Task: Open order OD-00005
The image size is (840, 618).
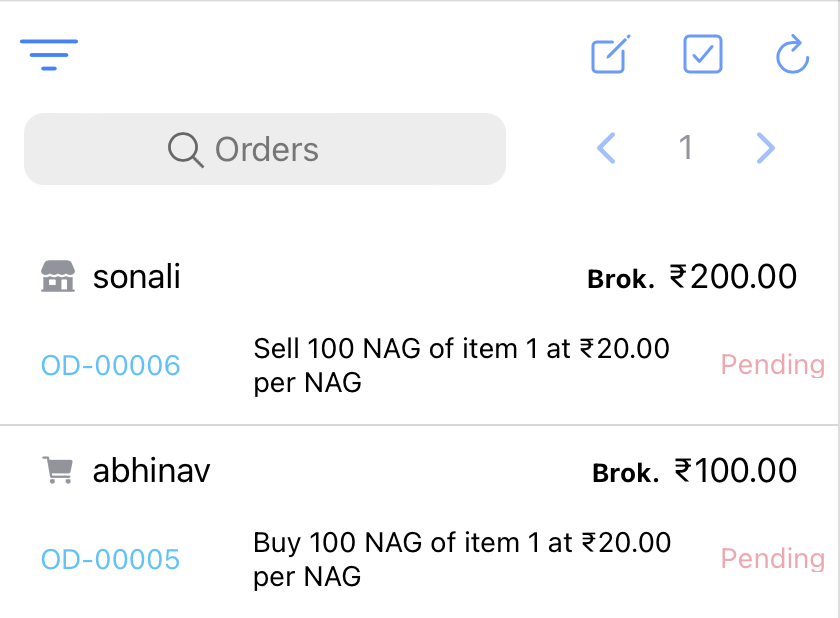Action: click(110, 559)
